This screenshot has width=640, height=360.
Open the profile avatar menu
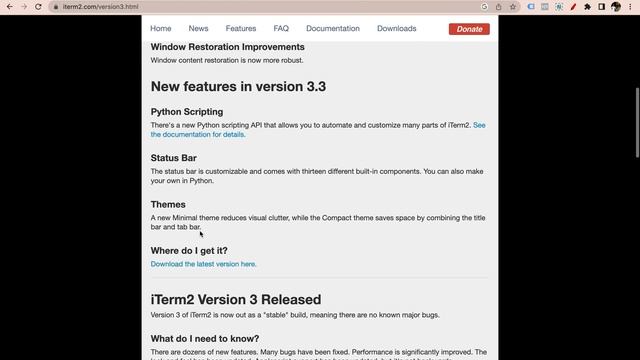point(616,7)
